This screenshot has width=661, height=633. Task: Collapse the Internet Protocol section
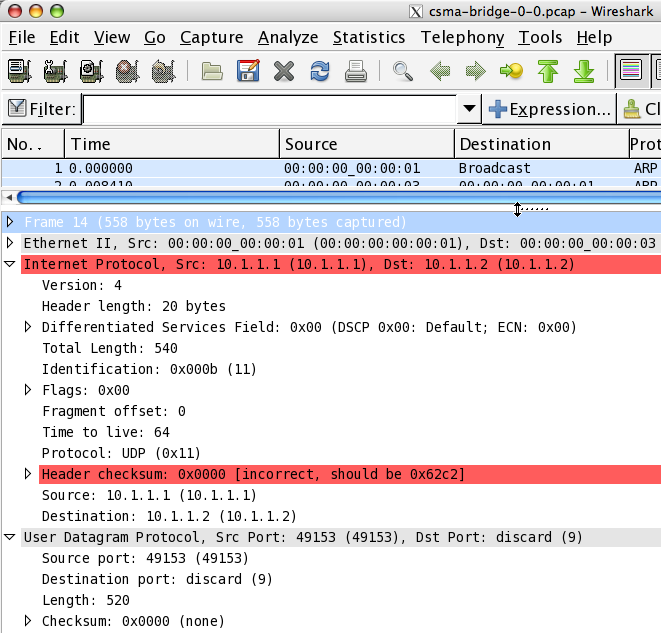[x=11, y=264]
